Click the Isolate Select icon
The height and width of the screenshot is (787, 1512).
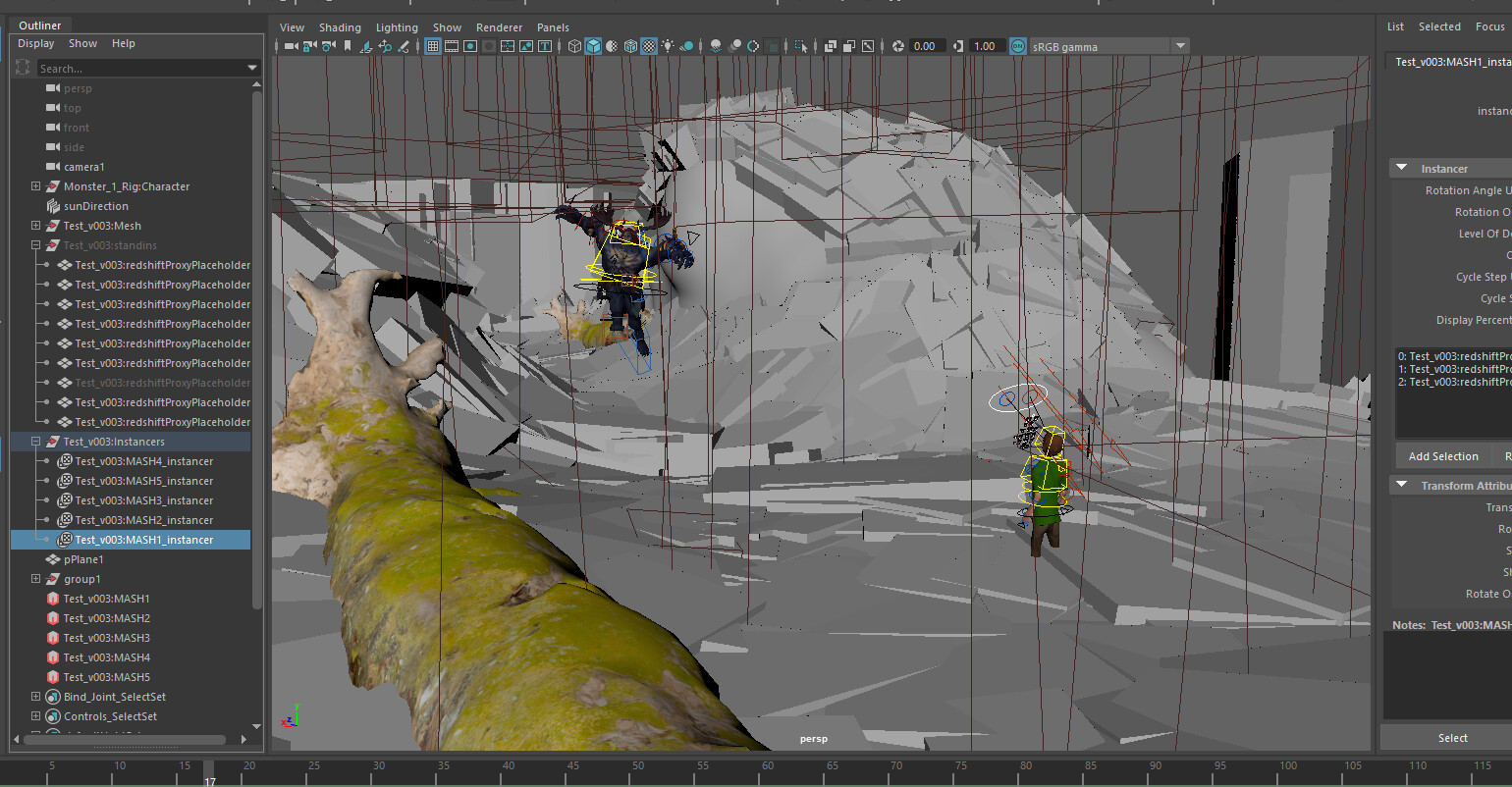tap(800, 46)
